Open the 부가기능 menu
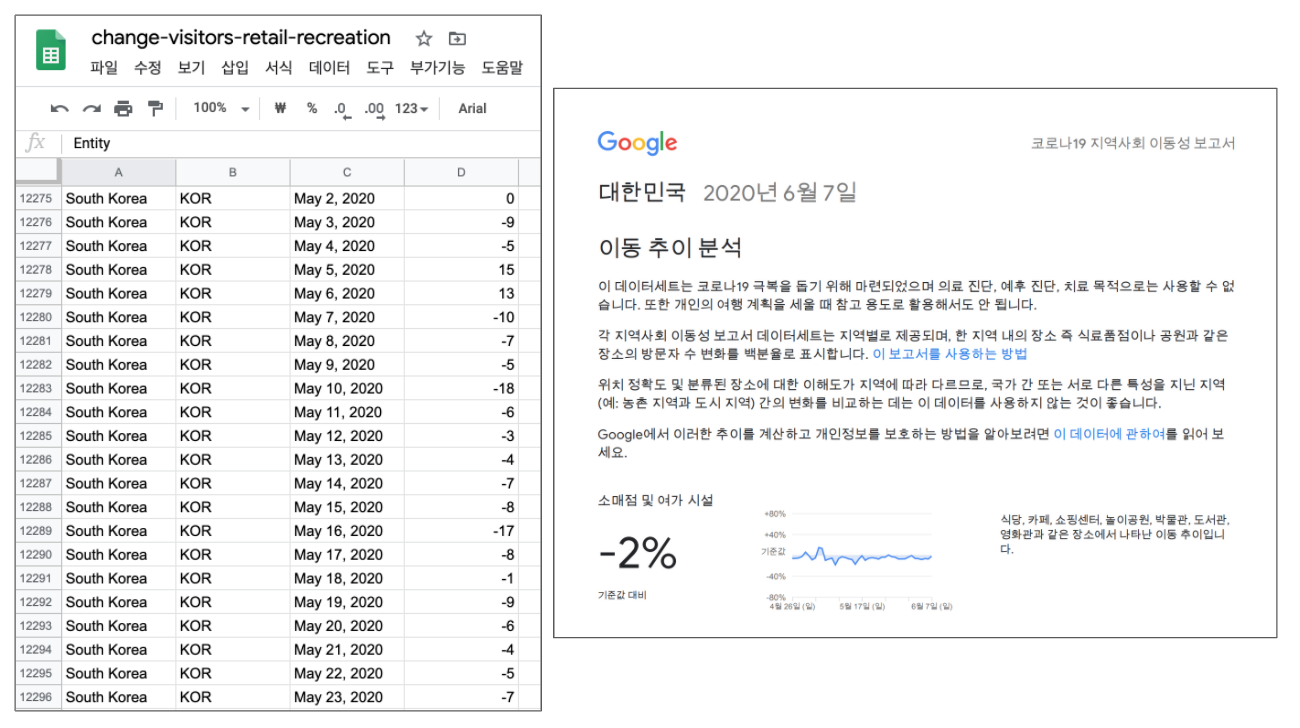 [x=437, y=68]
